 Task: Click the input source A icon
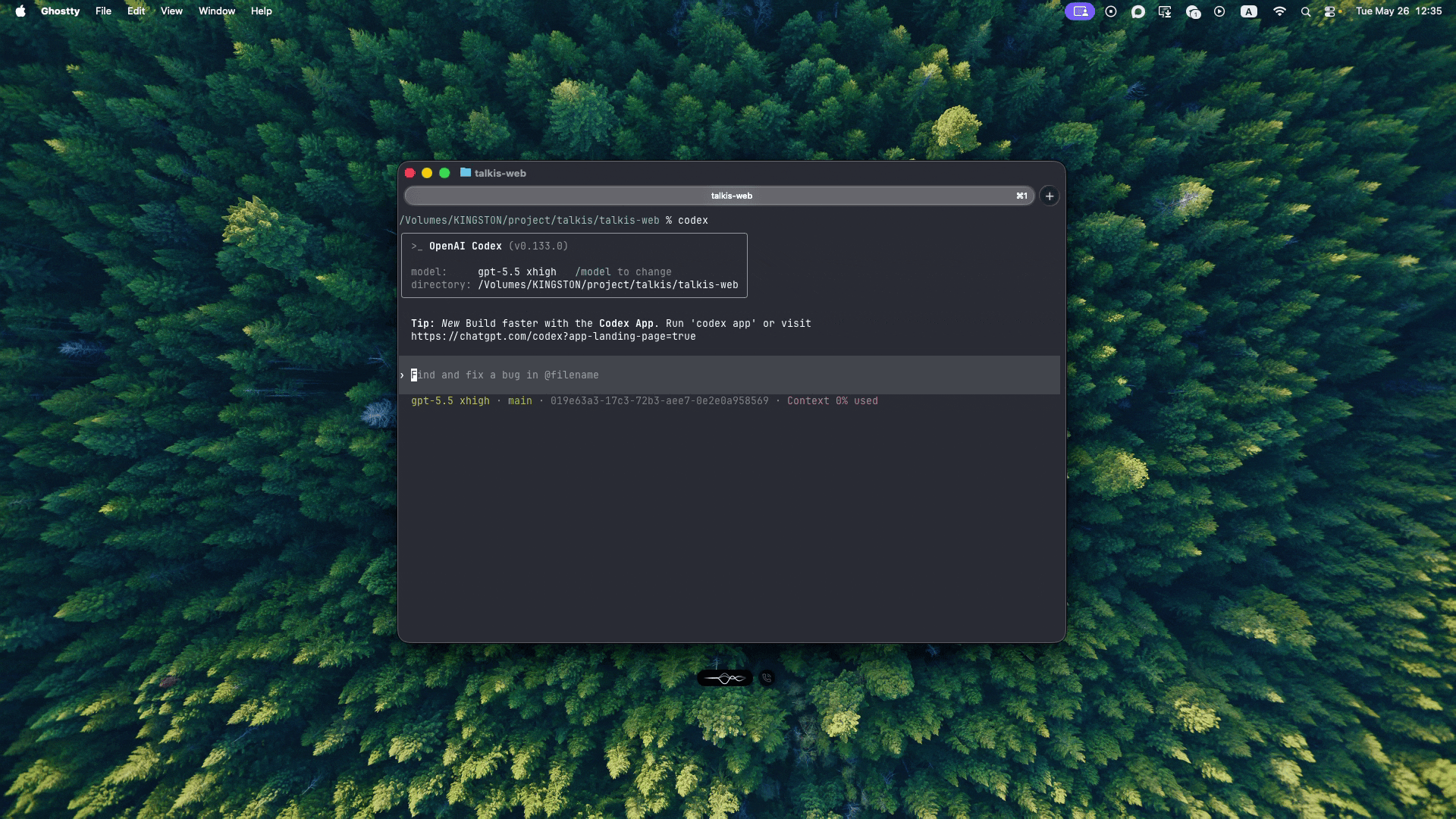click(x=1249, y=11)
